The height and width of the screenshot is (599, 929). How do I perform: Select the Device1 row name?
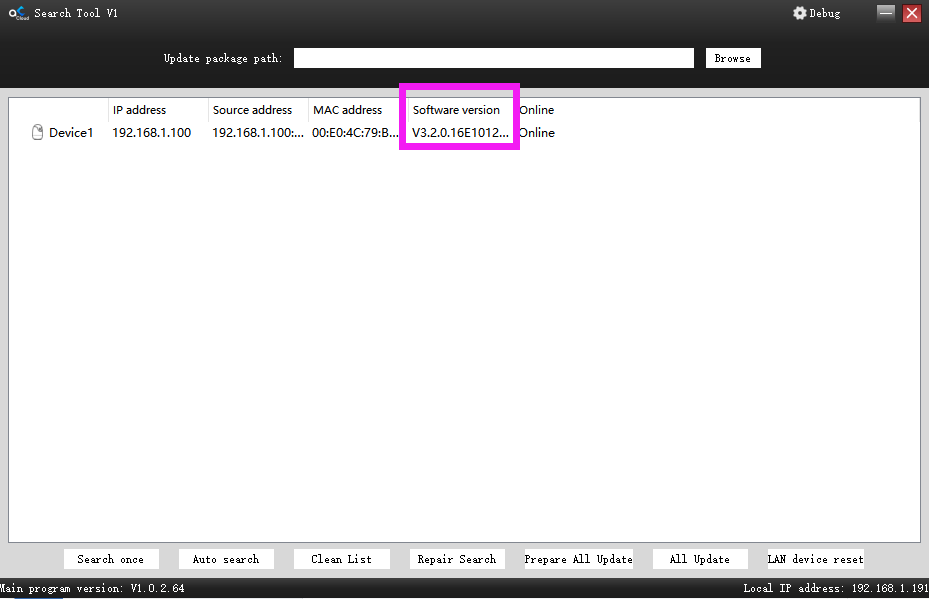[x=71, y=133]
